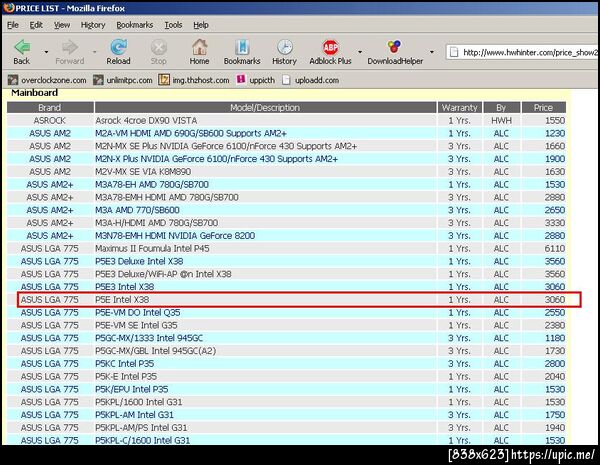Image resolution: width=600 pixels, height=465 pixels.
Task: Open the DownloadHelper dropdown arrow
Action: pyautogui.click(x=432, y=52)
